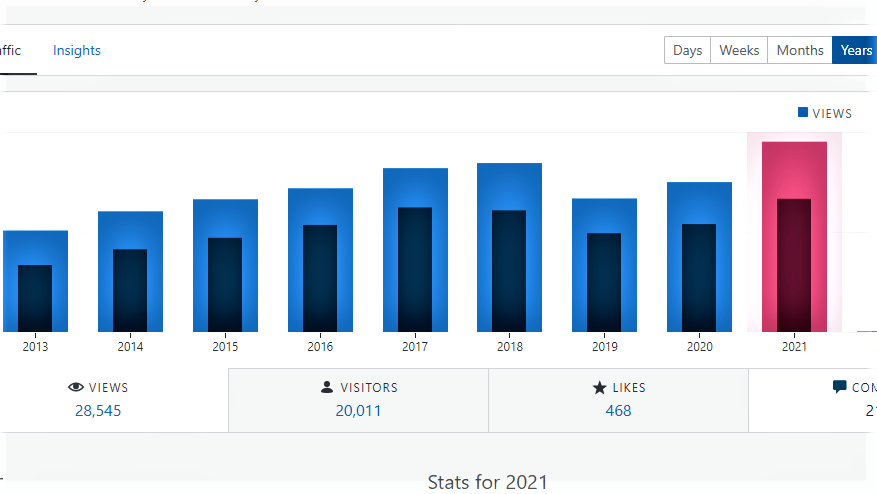The width and height of the screenshot is (877, 494).
Task: Select the 2021 highlighted pink bar
Action: 794,237
